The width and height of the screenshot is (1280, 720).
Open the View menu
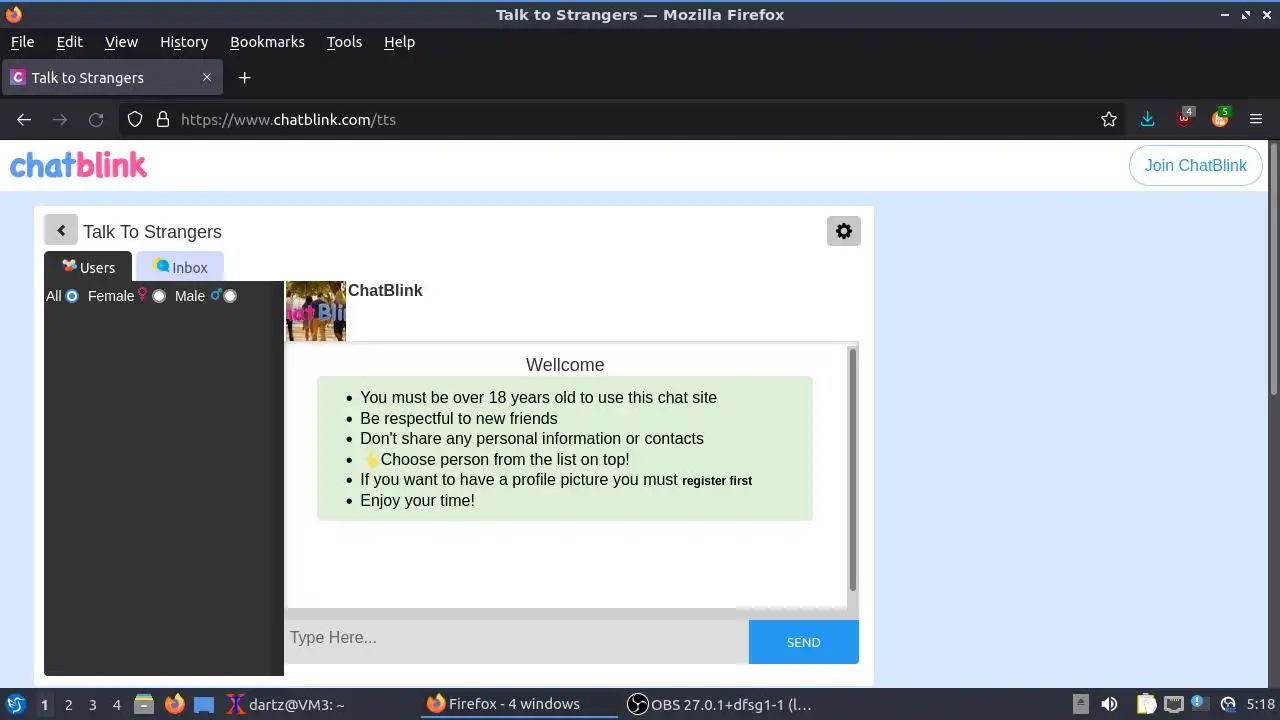121,42
